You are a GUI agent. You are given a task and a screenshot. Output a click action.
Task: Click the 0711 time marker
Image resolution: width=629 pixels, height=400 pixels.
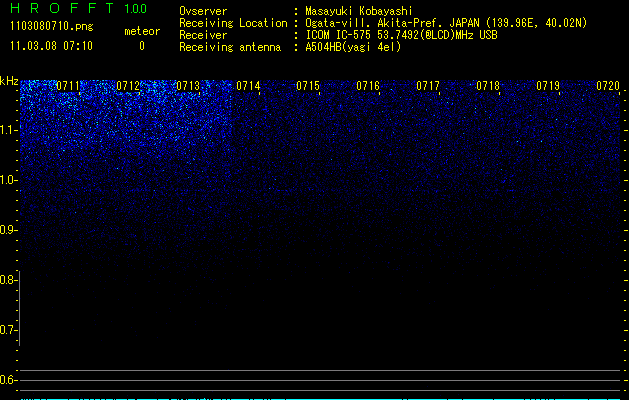click(x=68, y=86)
